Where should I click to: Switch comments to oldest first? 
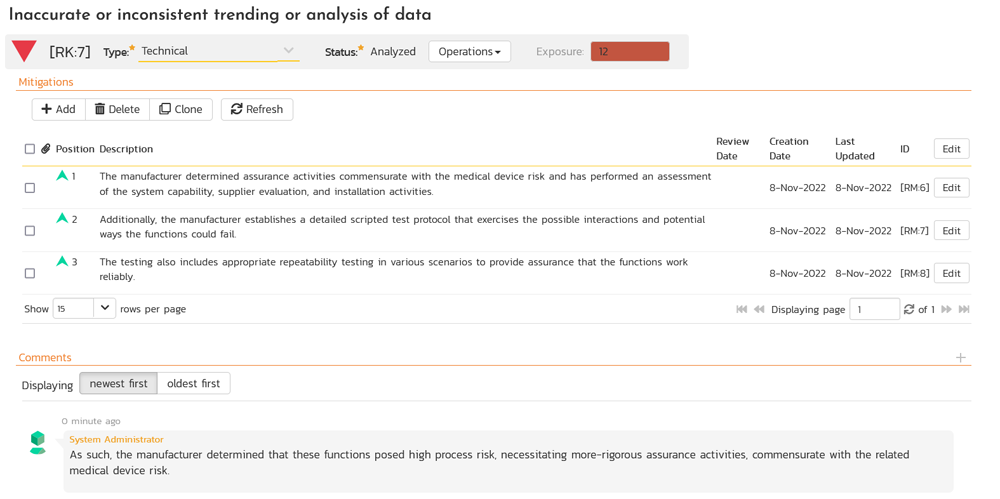(193, 384)
